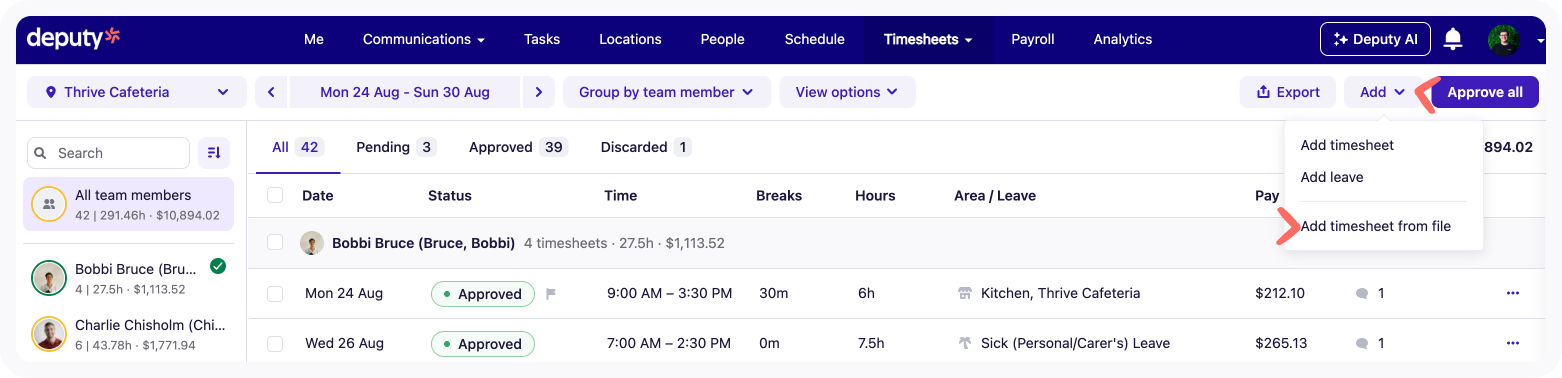Open Schedule in navigation
This screenshot has width=1562, height=378.
(814, 40)
